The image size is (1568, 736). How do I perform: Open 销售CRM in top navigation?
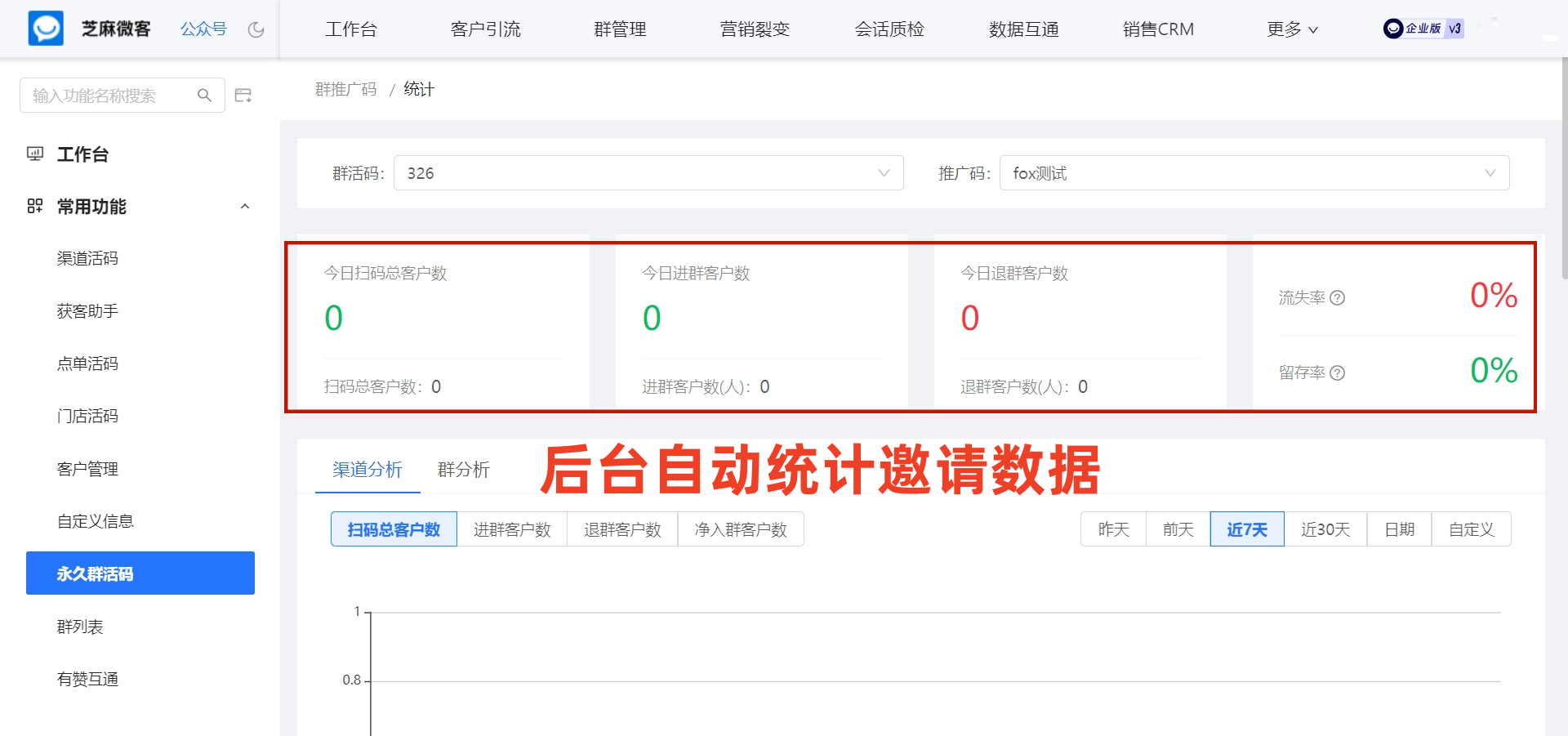(1158, 29)
